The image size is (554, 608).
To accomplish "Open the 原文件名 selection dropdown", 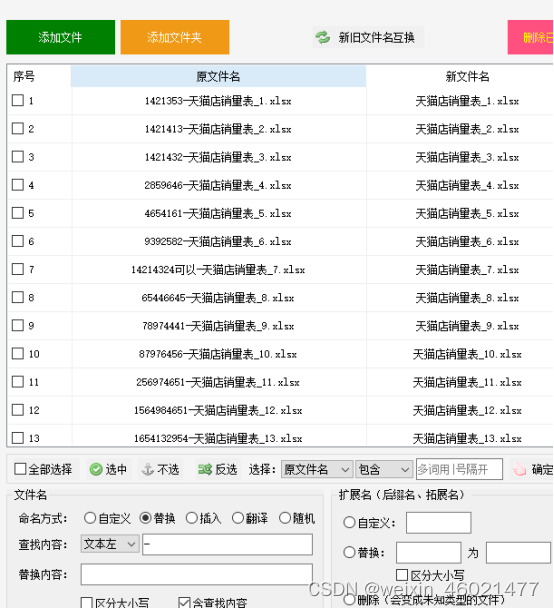I will click(317, 470).
